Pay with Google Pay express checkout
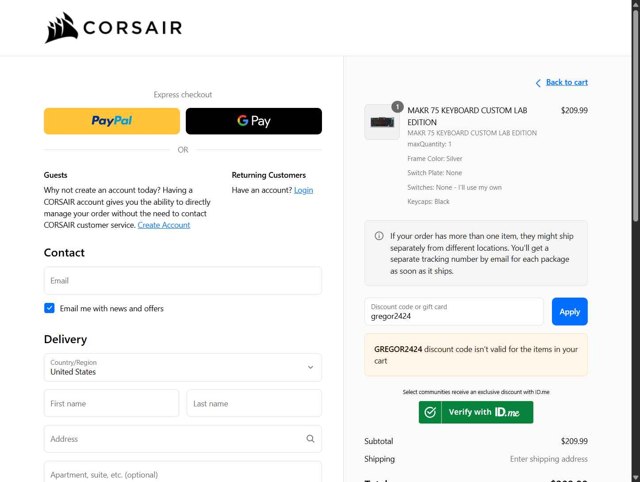Screen dimensions: 640x482 253,121
